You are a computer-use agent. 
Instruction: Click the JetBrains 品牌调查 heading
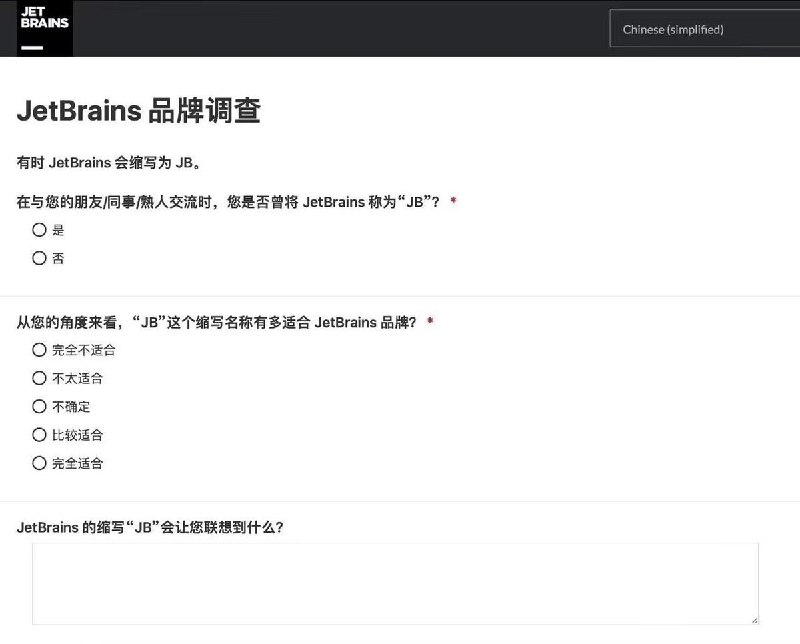tap(139, 110)
